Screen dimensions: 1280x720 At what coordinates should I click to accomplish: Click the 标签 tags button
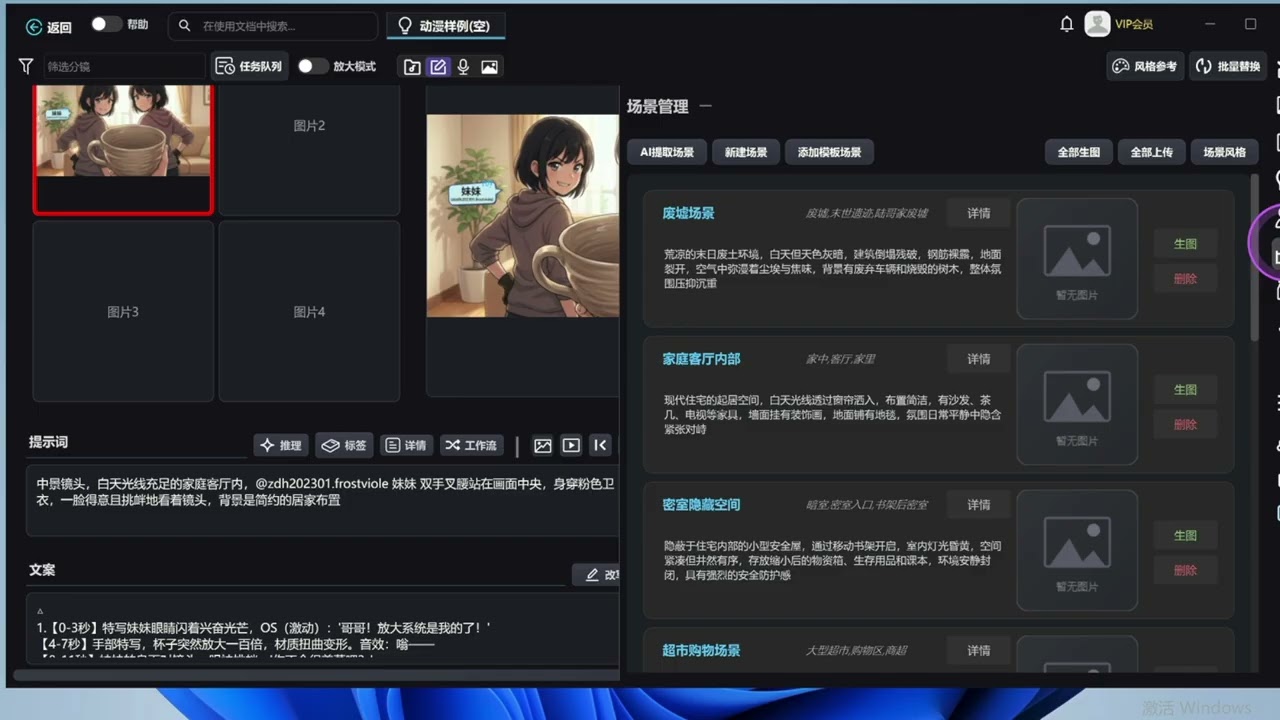[x=345, y=445]
